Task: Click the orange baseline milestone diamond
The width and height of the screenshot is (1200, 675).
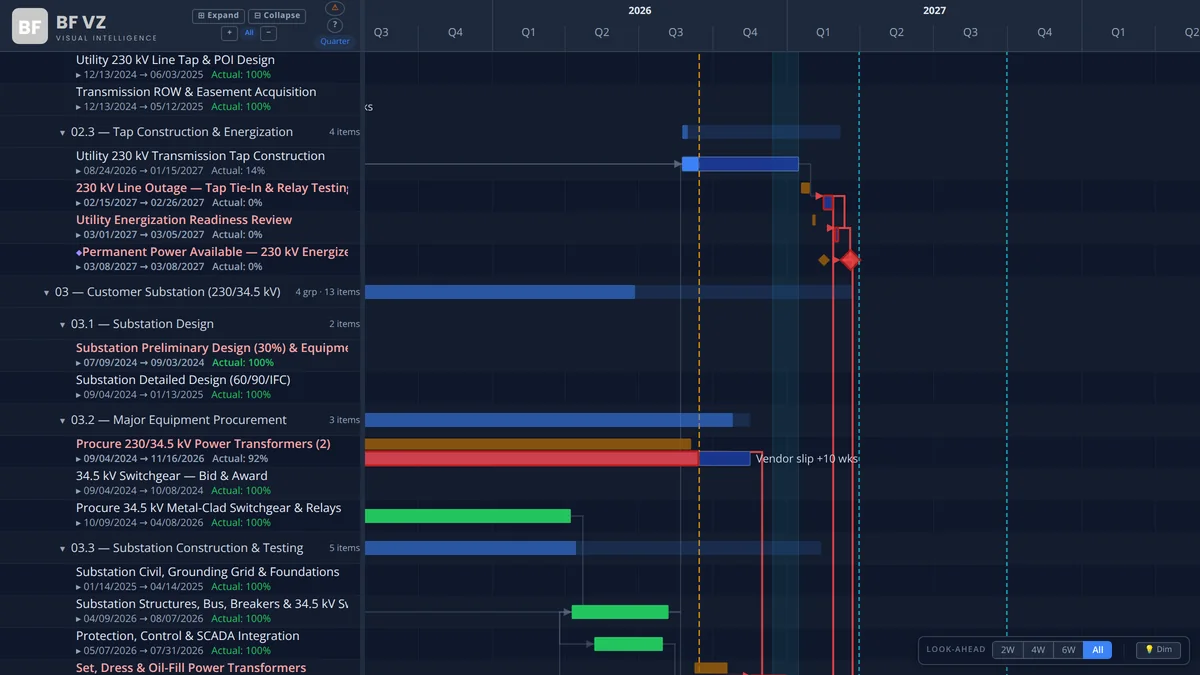Action: (824, 260)
